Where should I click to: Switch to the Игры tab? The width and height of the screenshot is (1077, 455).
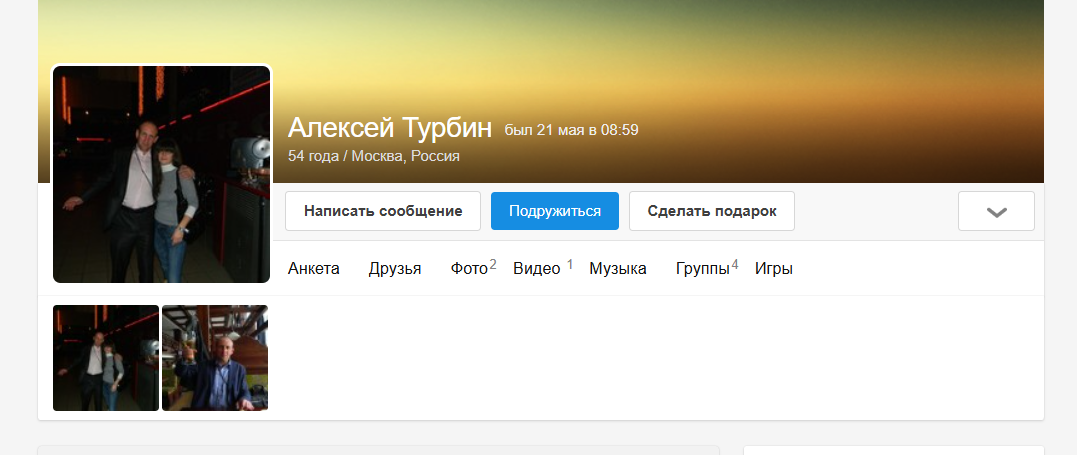coord(773,269)
